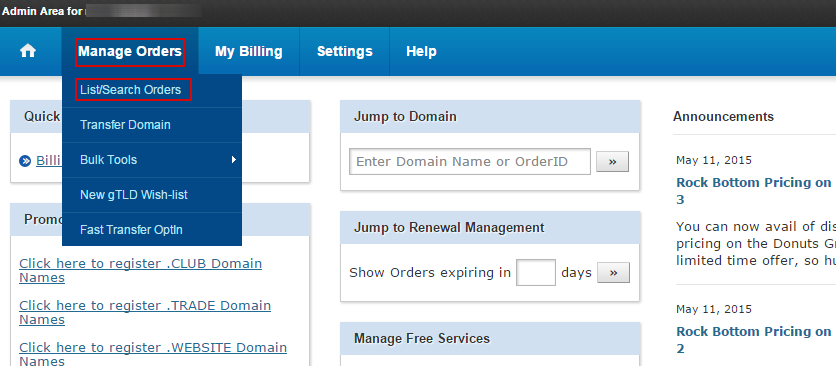The width and height of the screenshot is (836, 366).
Task: Open the Settings menu
Action: point(344,52)
